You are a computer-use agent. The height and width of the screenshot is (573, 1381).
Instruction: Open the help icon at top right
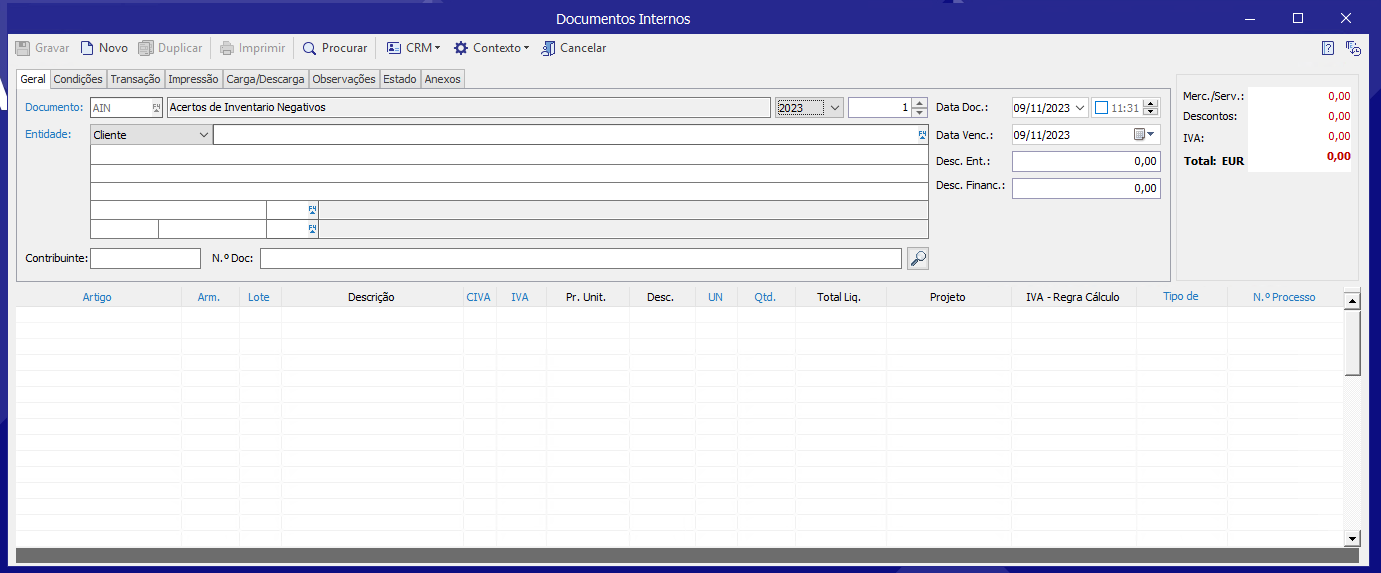(x=1328, y=48)
